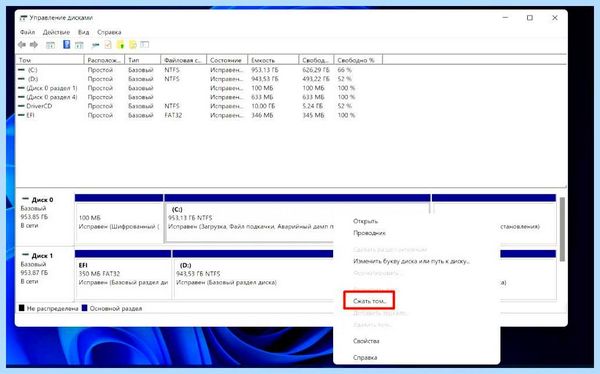The height and width of the screenshot is (374, 600).
Task: Click the black Не распределена legend swatch
Action: (21, 308)
